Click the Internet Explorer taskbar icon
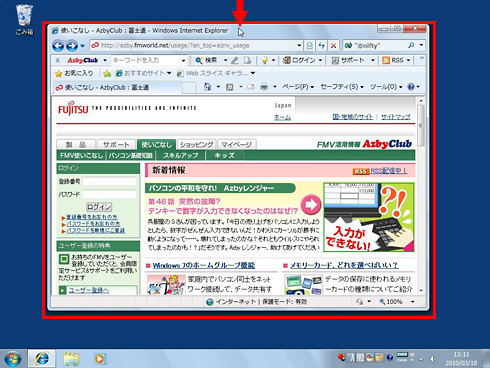The width and height of the screenshot is (490, 368). pos(41,358)
